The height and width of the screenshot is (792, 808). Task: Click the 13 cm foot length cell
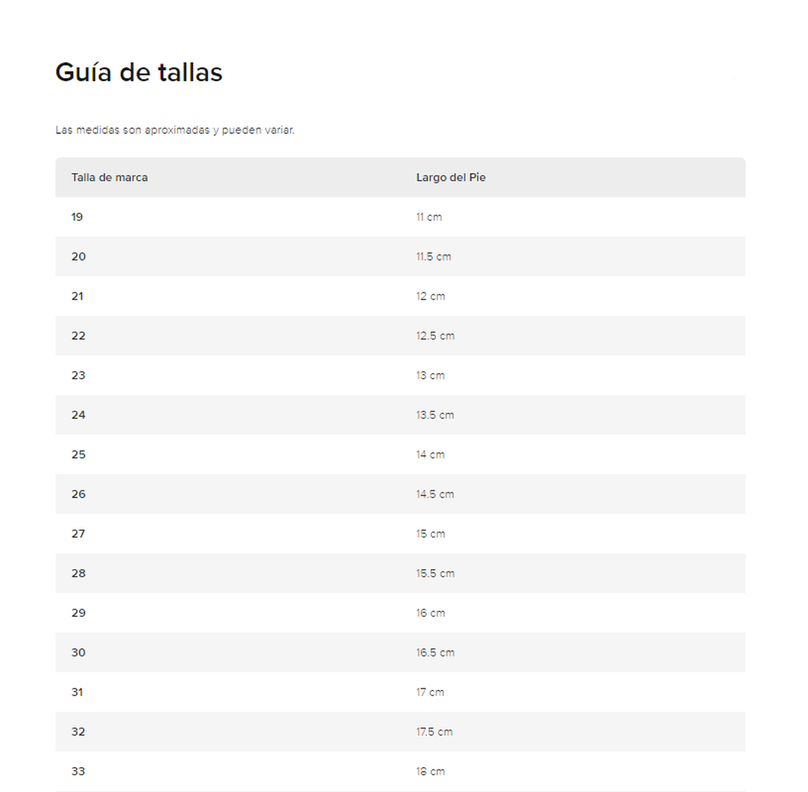431,376
